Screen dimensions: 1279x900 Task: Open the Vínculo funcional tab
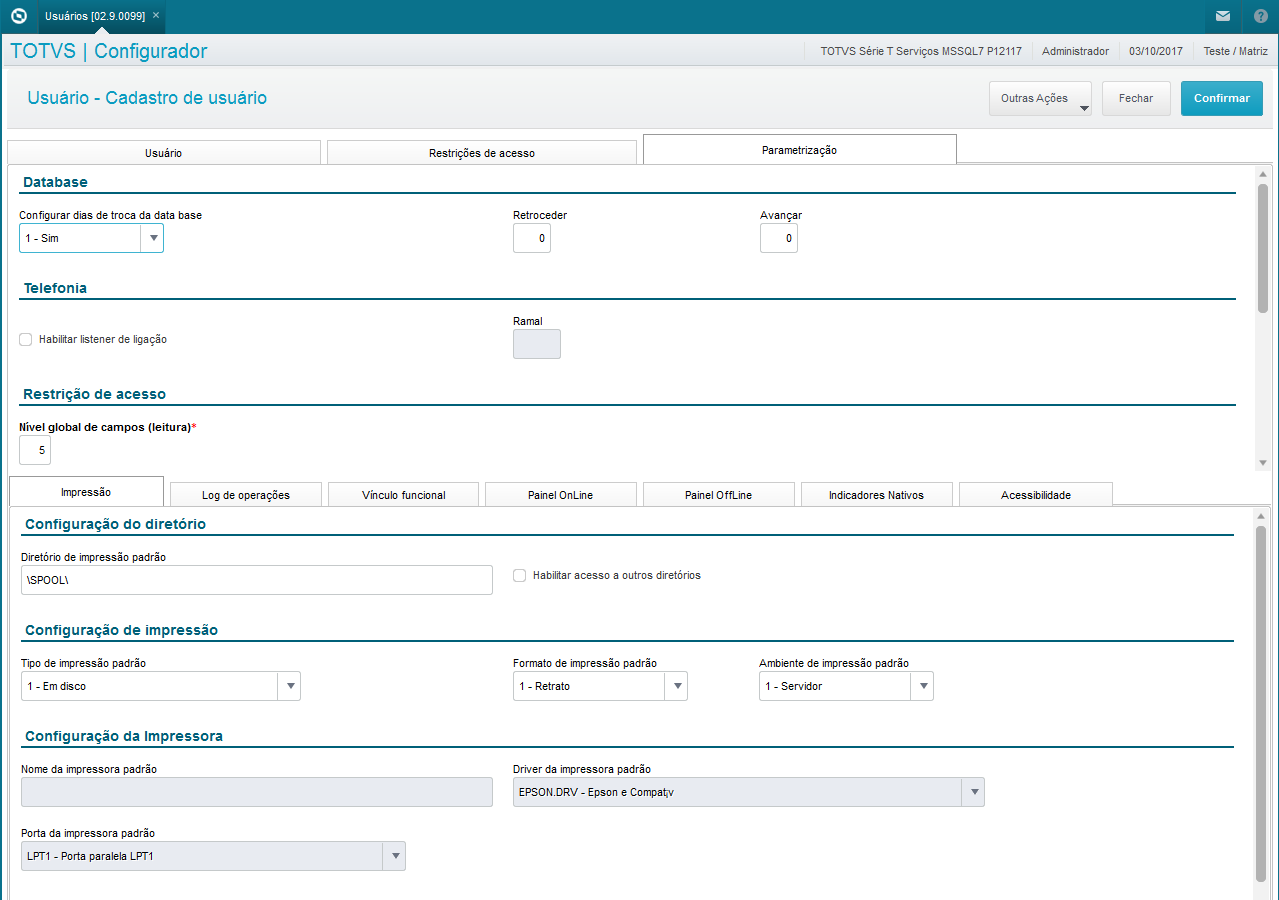pos(404,495)
